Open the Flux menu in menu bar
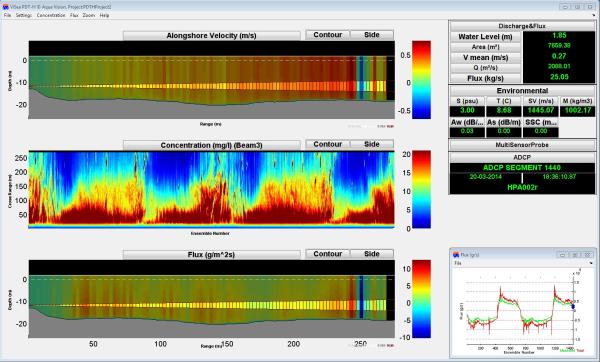Screen dimensions: 600x362 [74, 15]
